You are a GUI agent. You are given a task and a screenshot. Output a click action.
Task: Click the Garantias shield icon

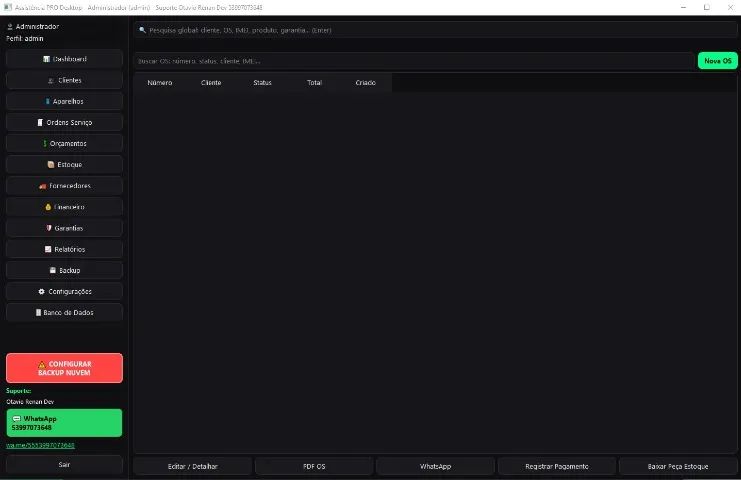pyautogui.click(x=49, y=228)
